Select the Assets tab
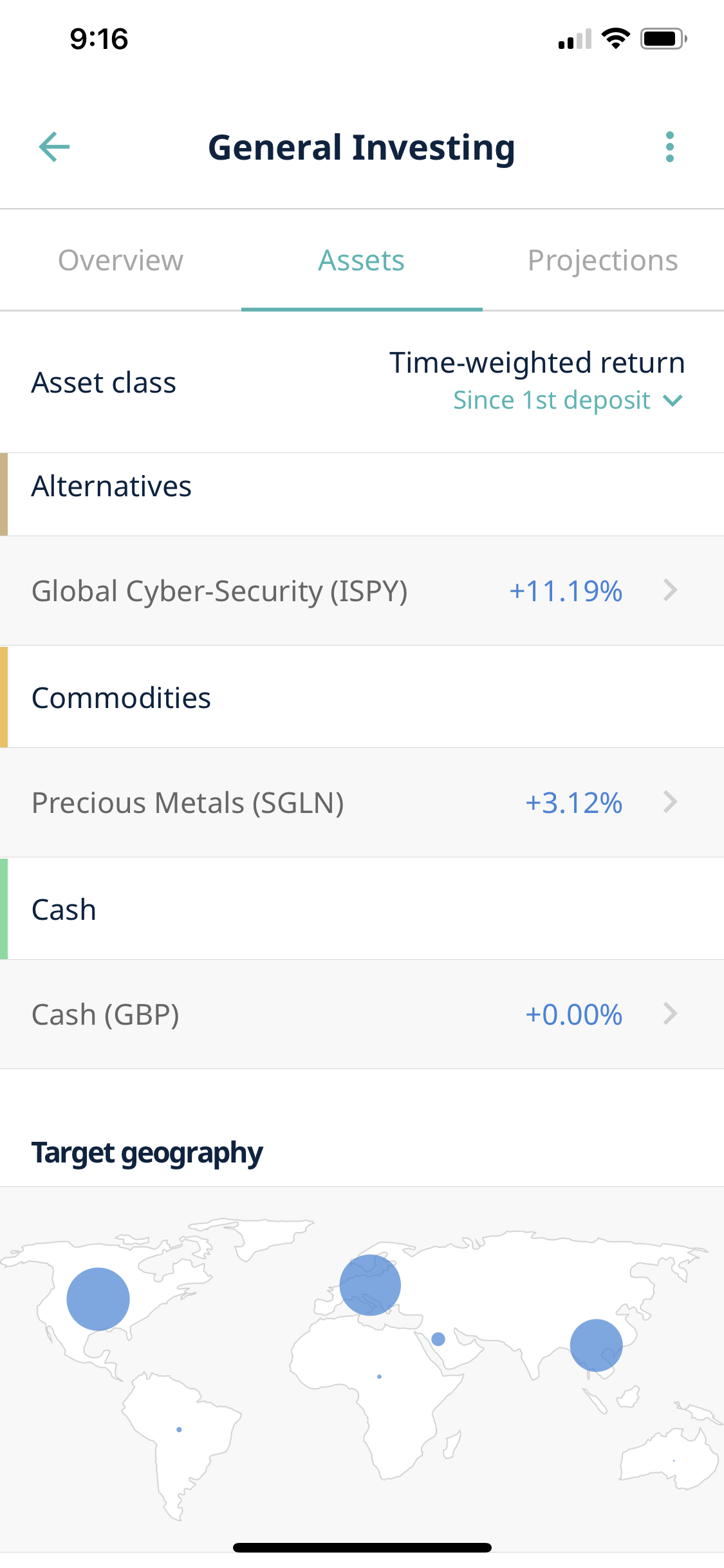 362,261
